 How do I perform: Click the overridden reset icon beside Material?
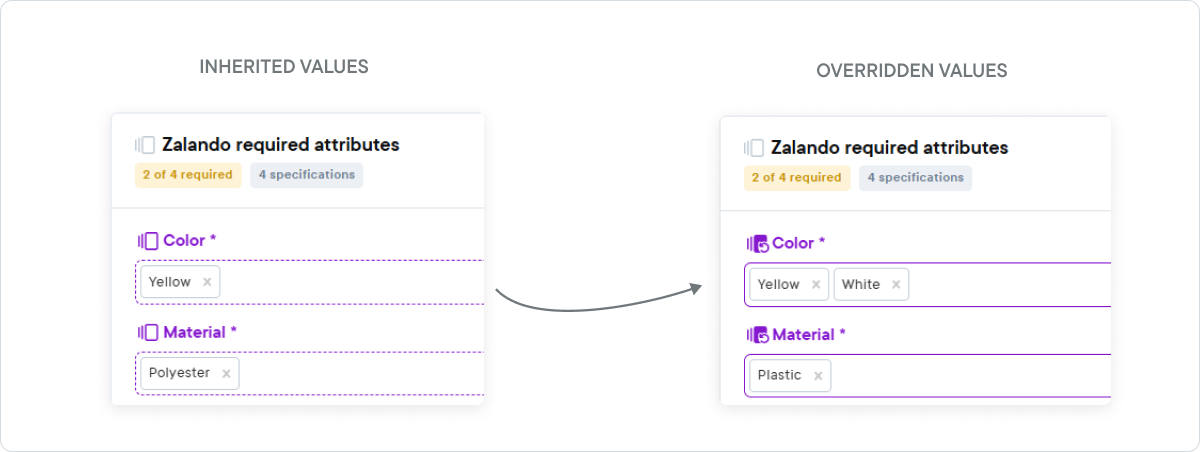pos(758,335)
